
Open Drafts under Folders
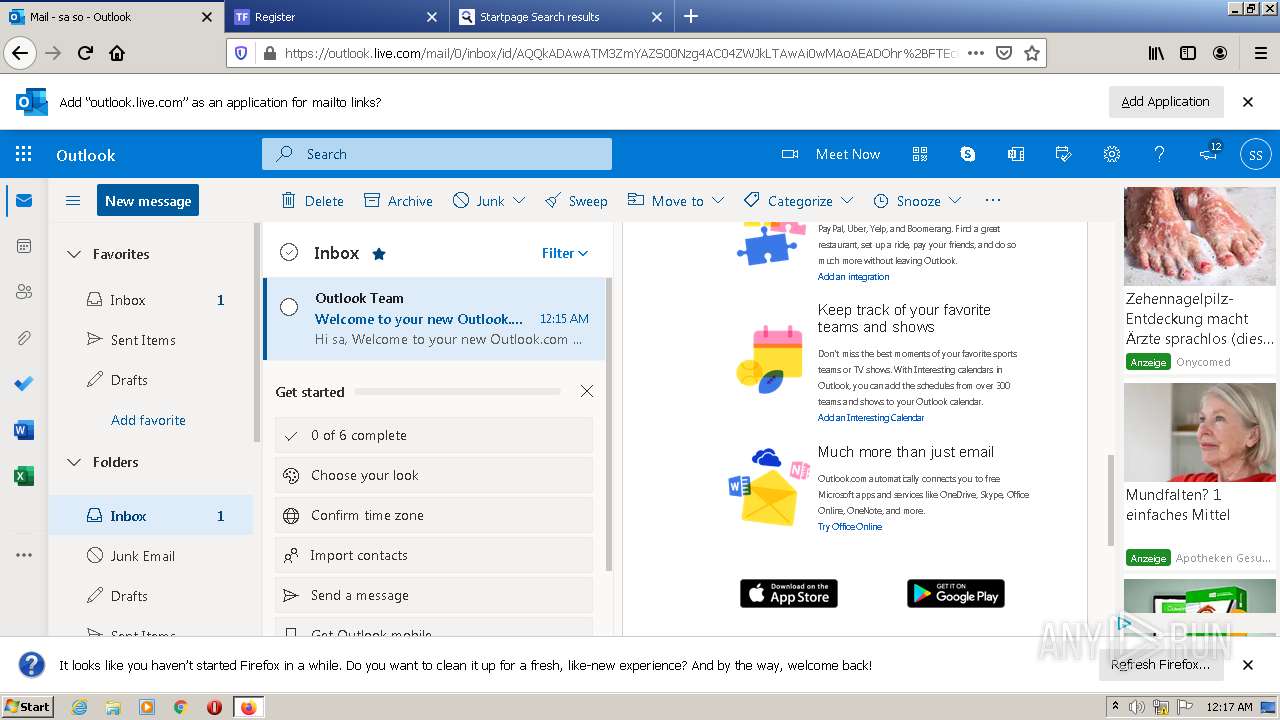click(x=150, y=596)
